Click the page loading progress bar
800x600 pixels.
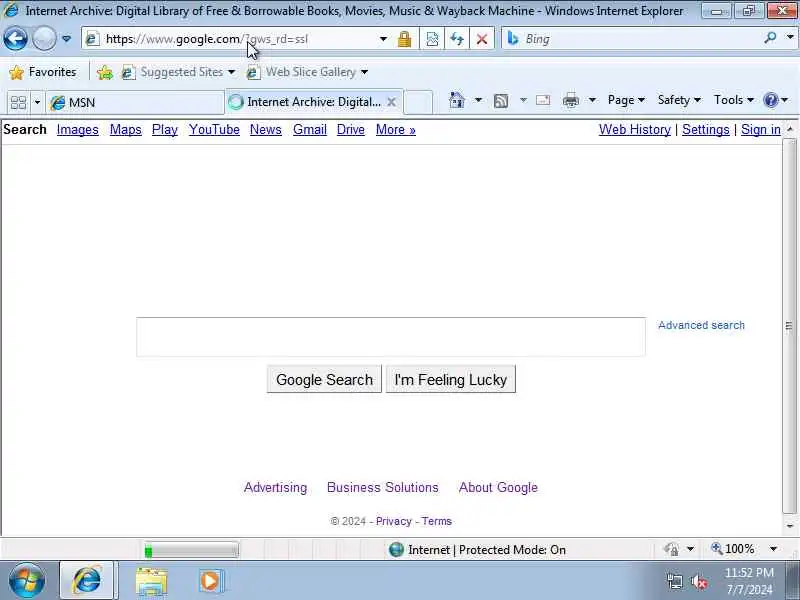[191, 550]
